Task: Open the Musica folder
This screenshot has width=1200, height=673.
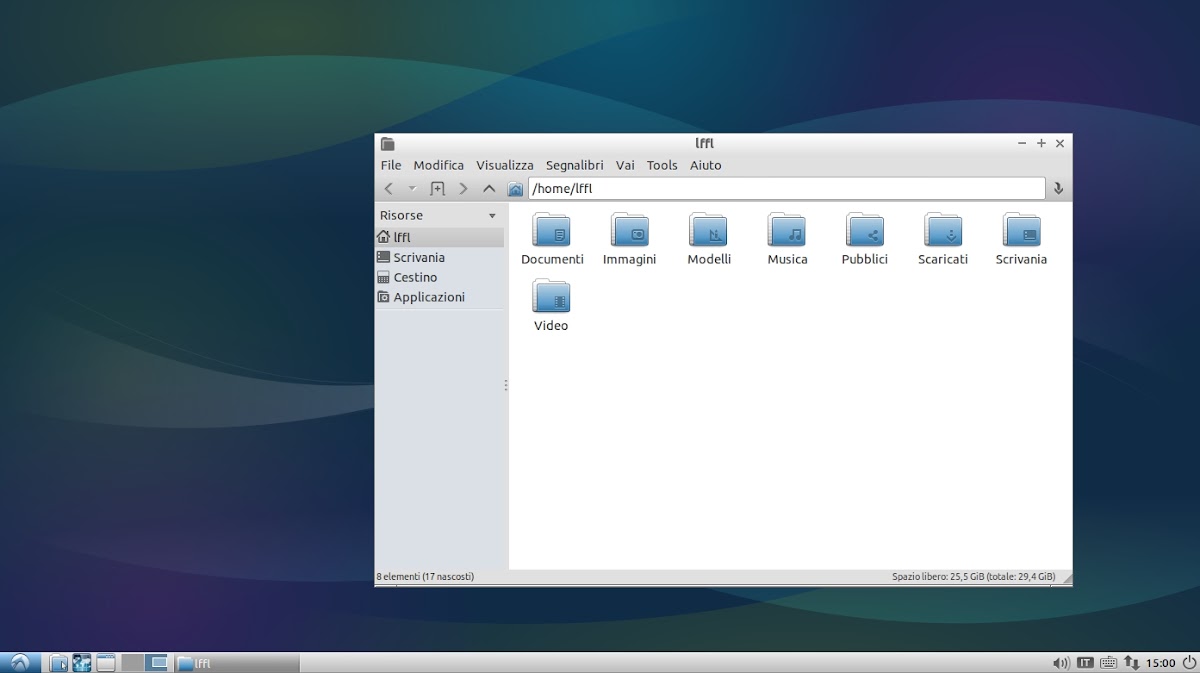Action: coord(787,239)
